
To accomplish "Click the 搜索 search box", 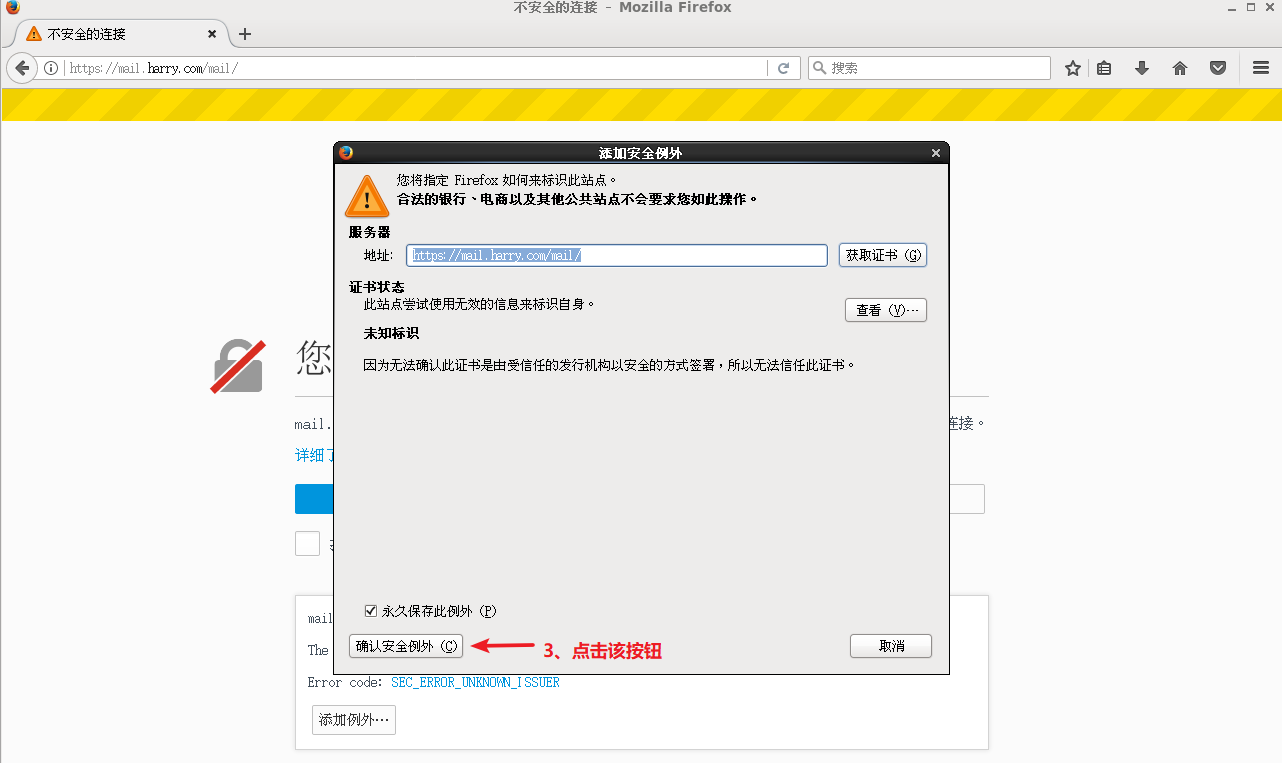I will (x=929, y=68).
